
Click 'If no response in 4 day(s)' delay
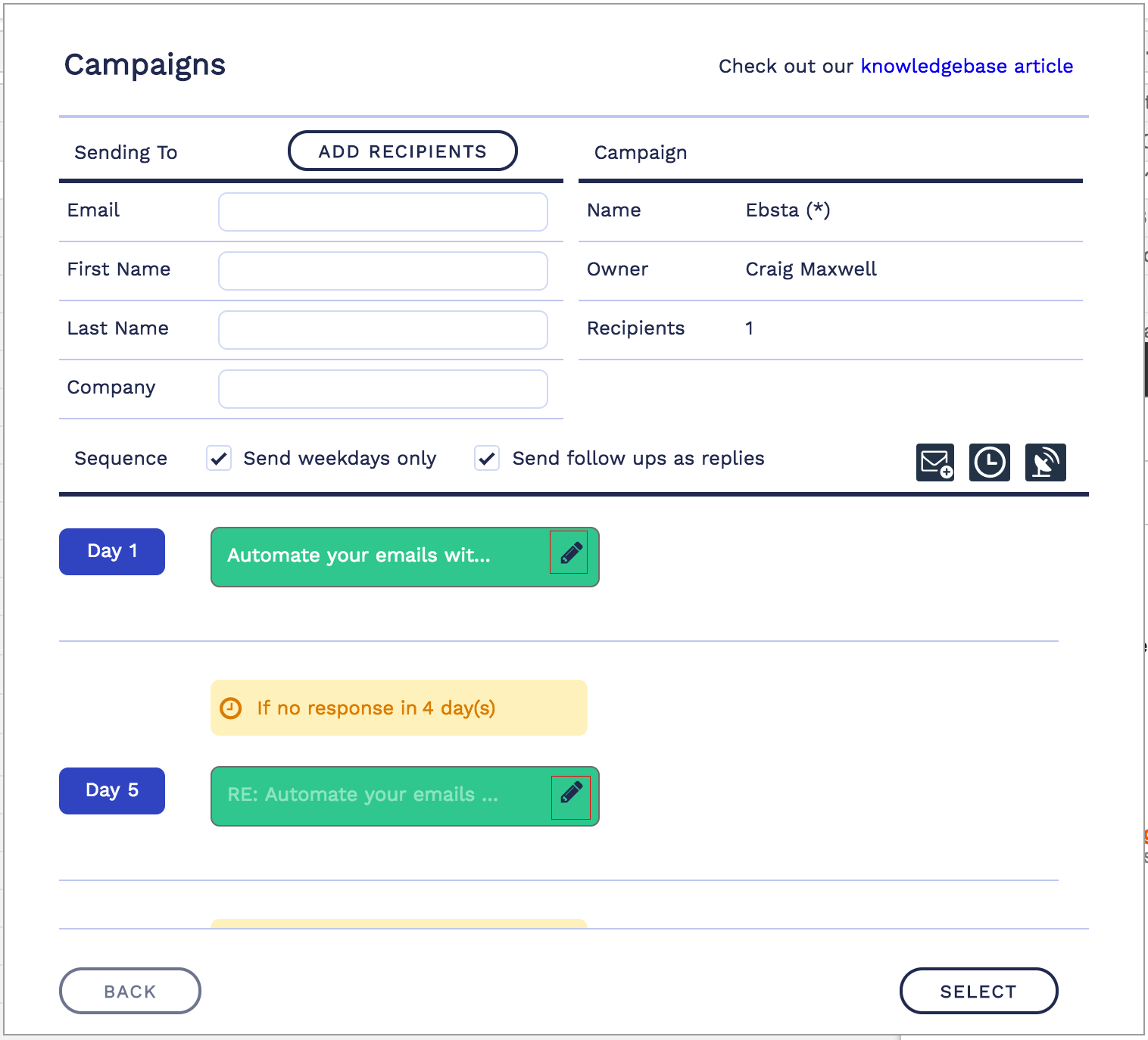coord(398,708)
